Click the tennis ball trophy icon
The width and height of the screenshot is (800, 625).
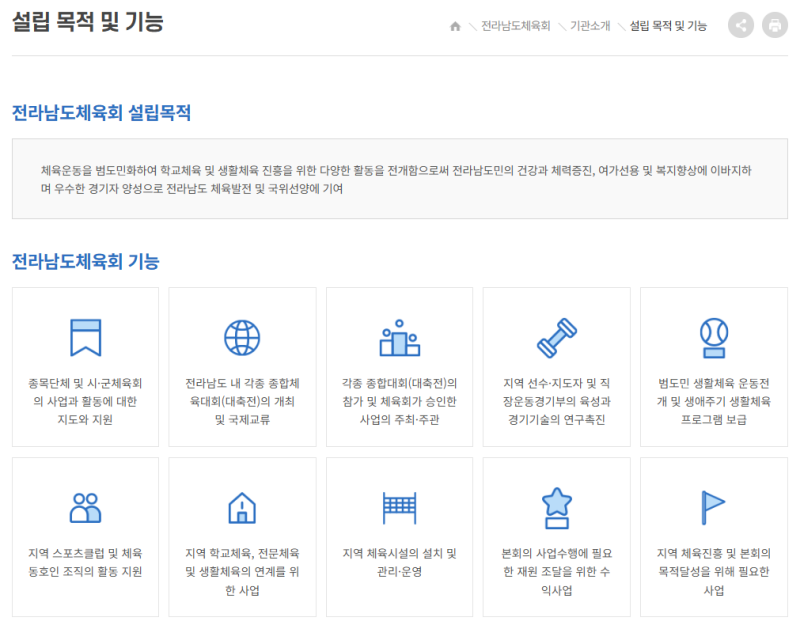pos(713,338)
